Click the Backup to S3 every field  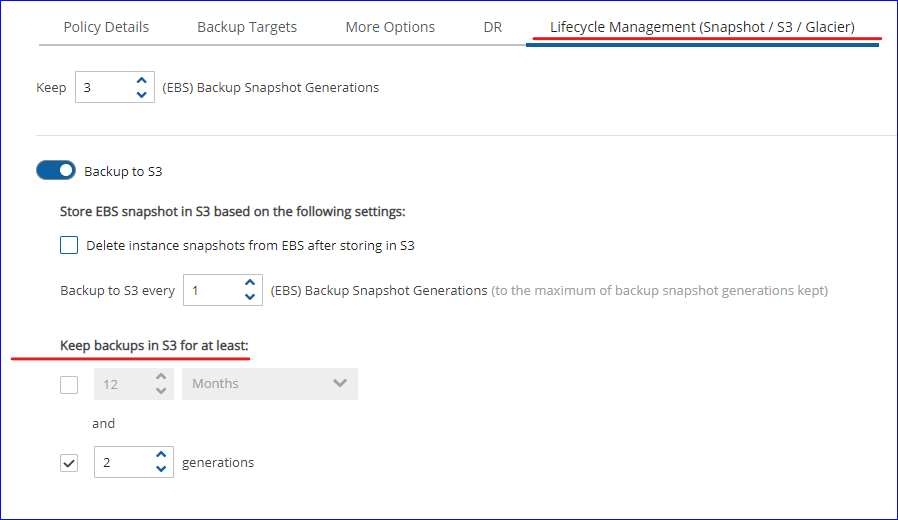pyautogui.click(x=211, y=291)
